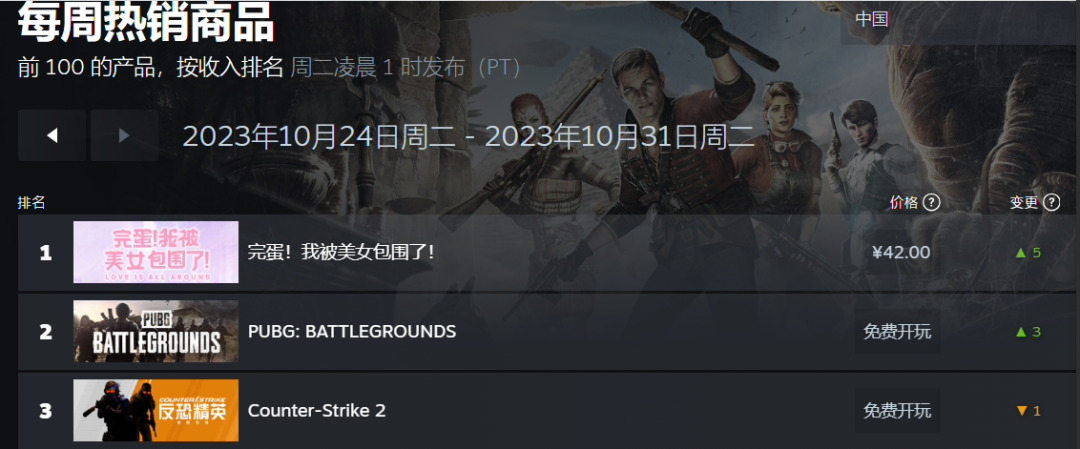Screen dimensions: 1080x449
Task: Open the 完蛋！我被美女包围了！ game thumbnail
Action: (x=156, y=252)
